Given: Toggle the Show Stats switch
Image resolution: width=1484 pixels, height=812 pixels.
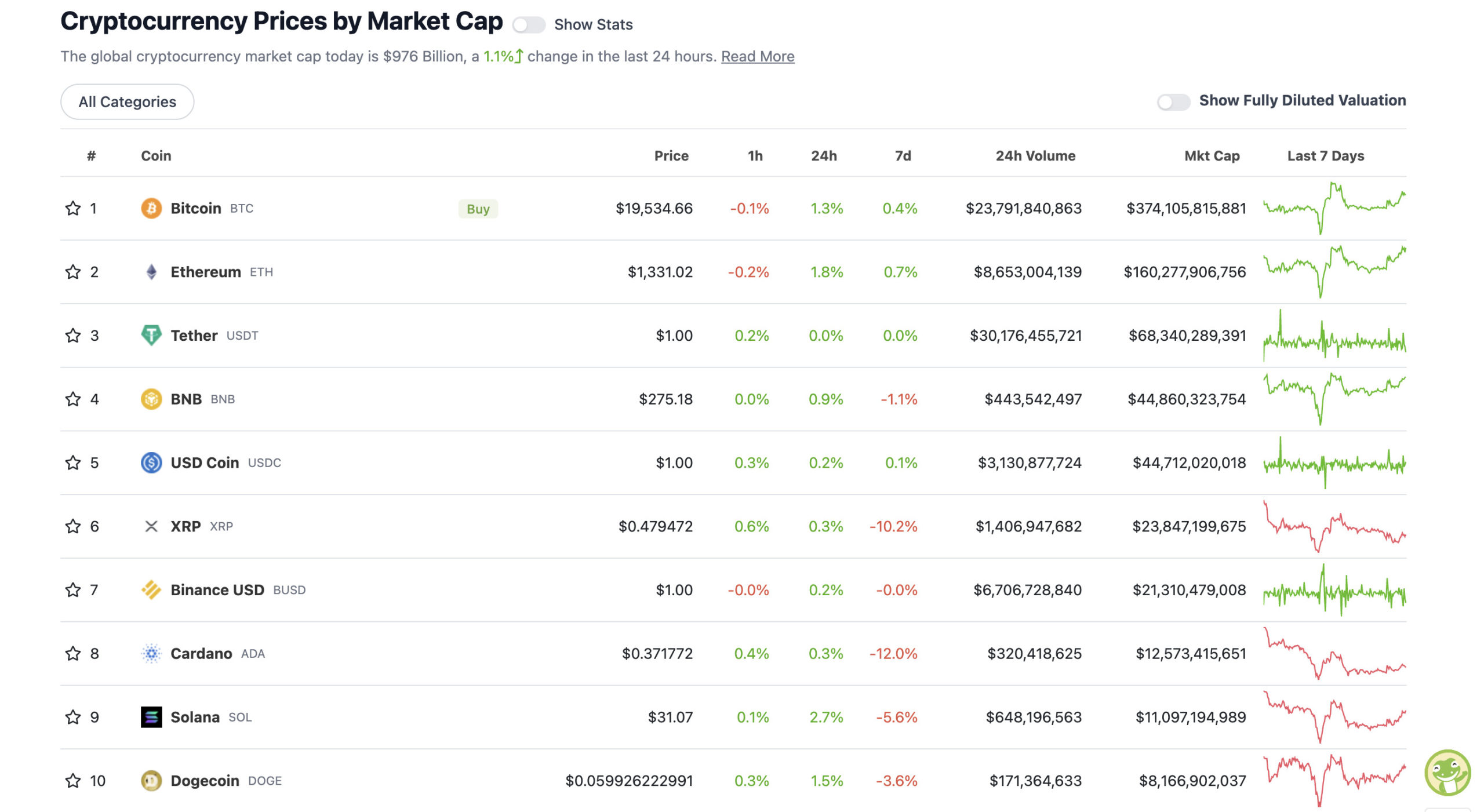Looking at the screenshot, I should [x=529, y=25].
